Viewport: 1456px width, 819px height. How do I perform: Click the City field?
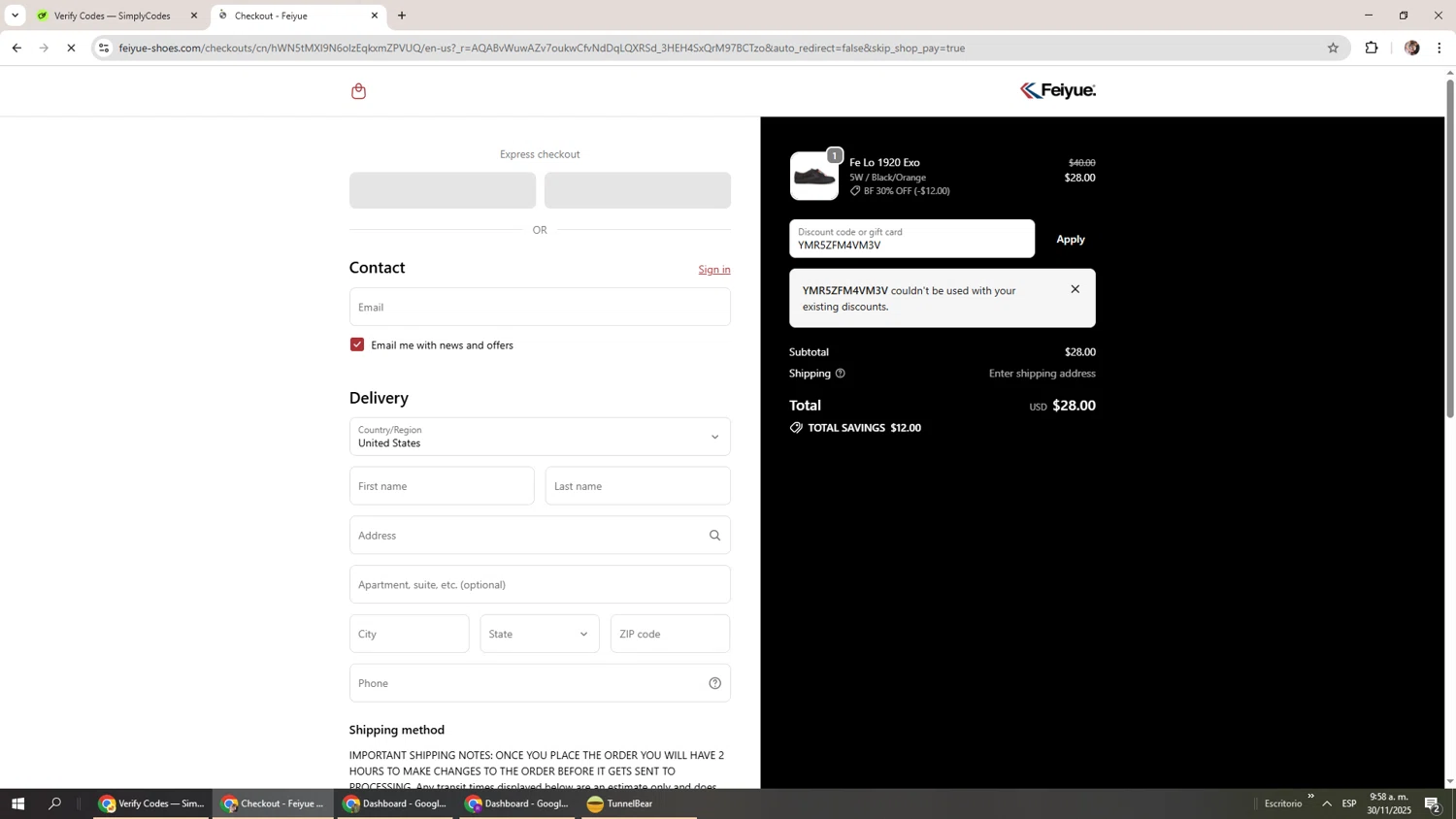tap(409, 634)
